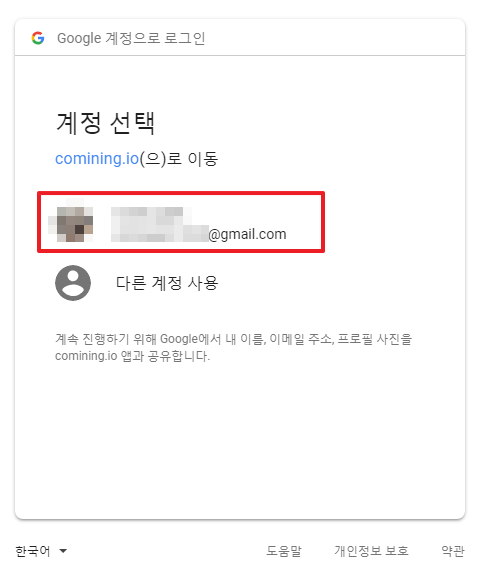This screenshot has width=478, height=569.
Task: Click the header bar beside Google logo
Action: click(240, 37)
